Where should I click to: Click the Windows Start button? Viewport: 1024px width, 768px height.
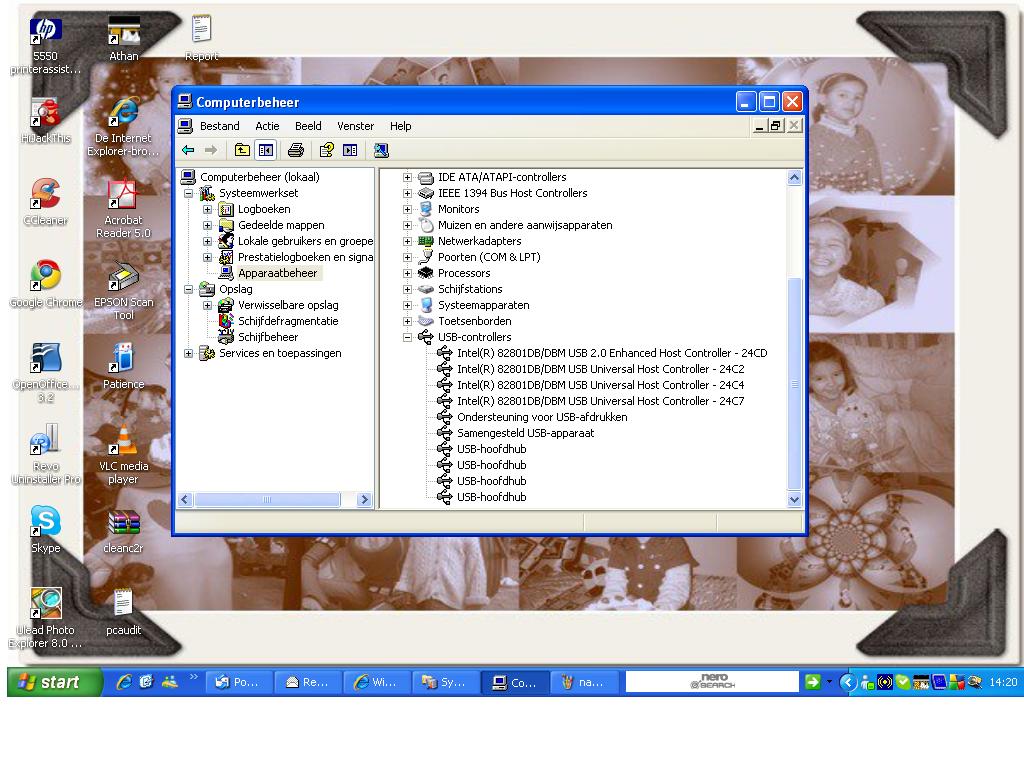[x=54, y=682]
